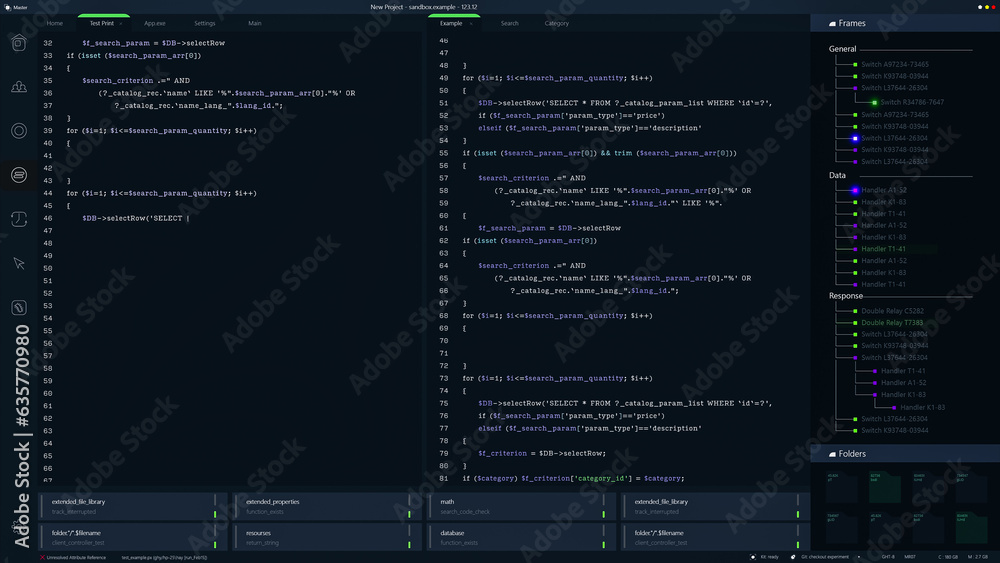This screenshot has width=1000, height=563.
Task: Click GHT-8 encoding status entry
Action: [x=888, y=557]
